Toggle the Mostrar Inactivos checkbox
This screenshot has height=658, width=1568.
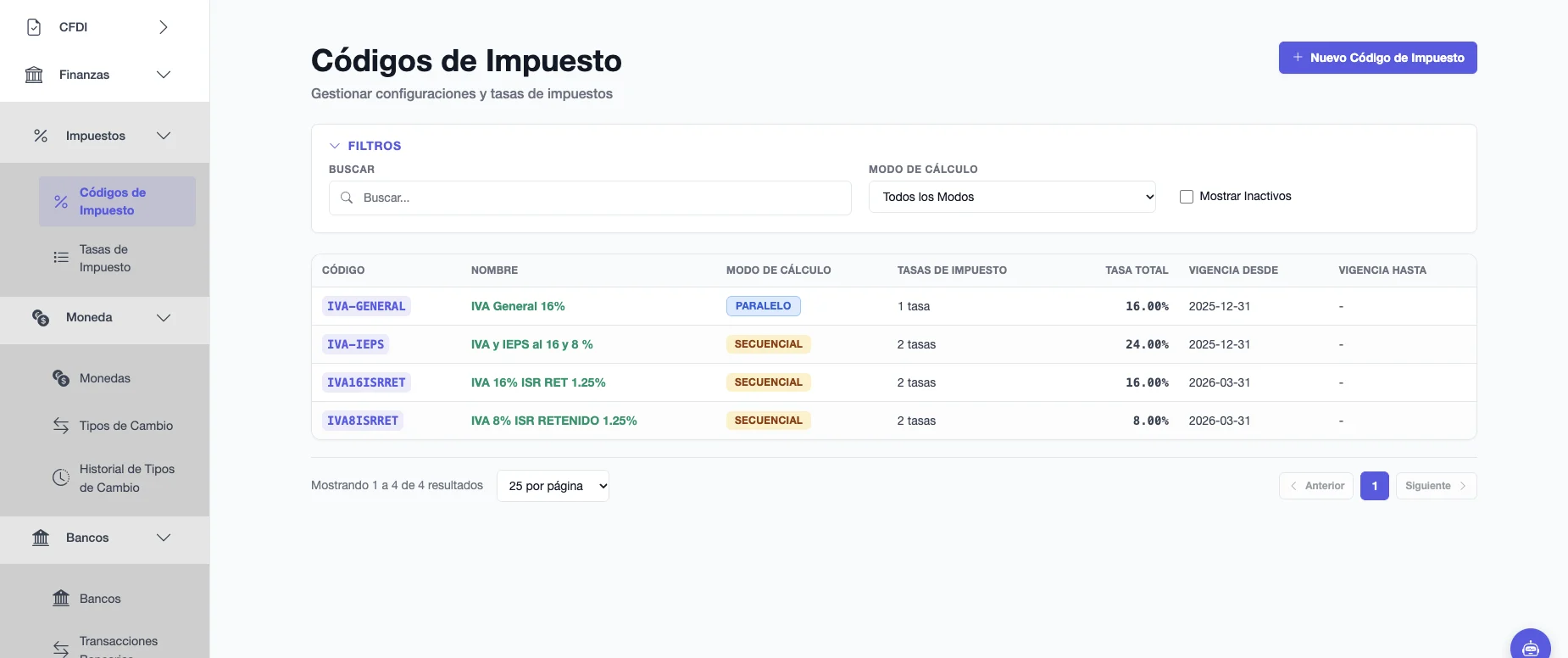[1187, 197]
